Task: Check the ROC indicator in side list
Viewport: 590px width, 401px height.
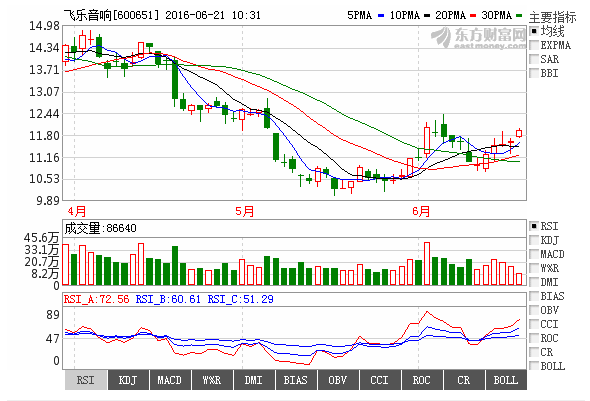Action: pos(534,338)
